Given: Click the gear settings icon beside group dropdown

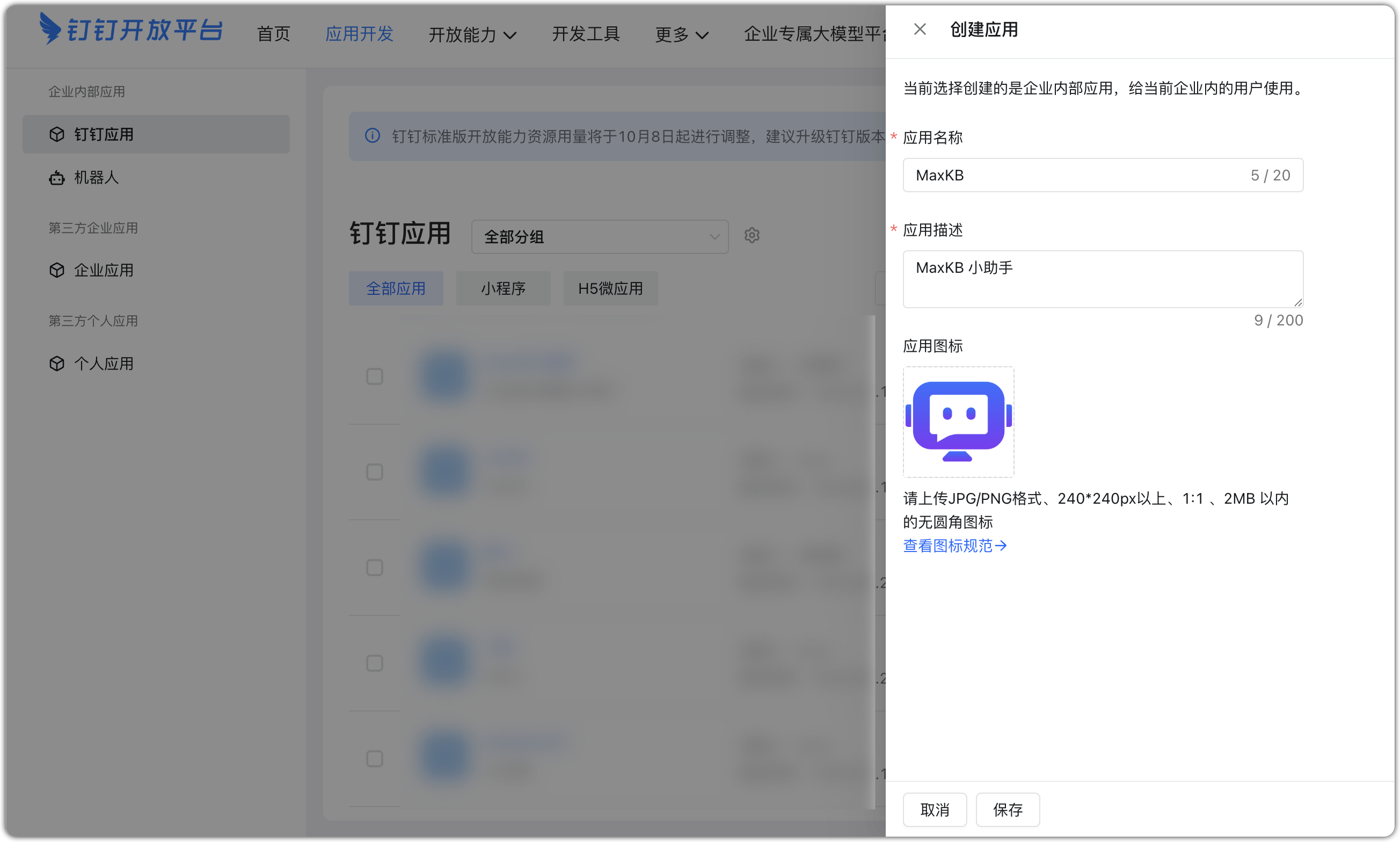Looking at the screenshot, I should point(752,235).
